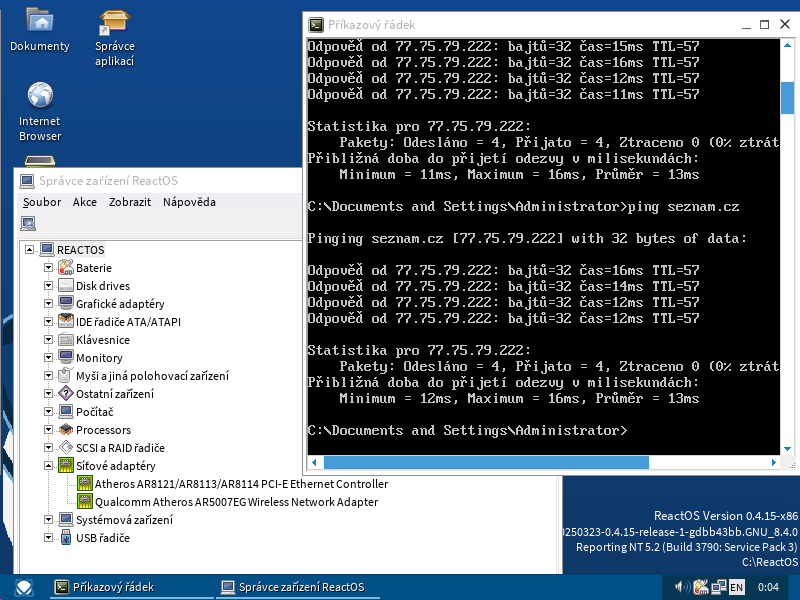
Task: Expand the Baterie device category
Action: (x=48, y=268)
